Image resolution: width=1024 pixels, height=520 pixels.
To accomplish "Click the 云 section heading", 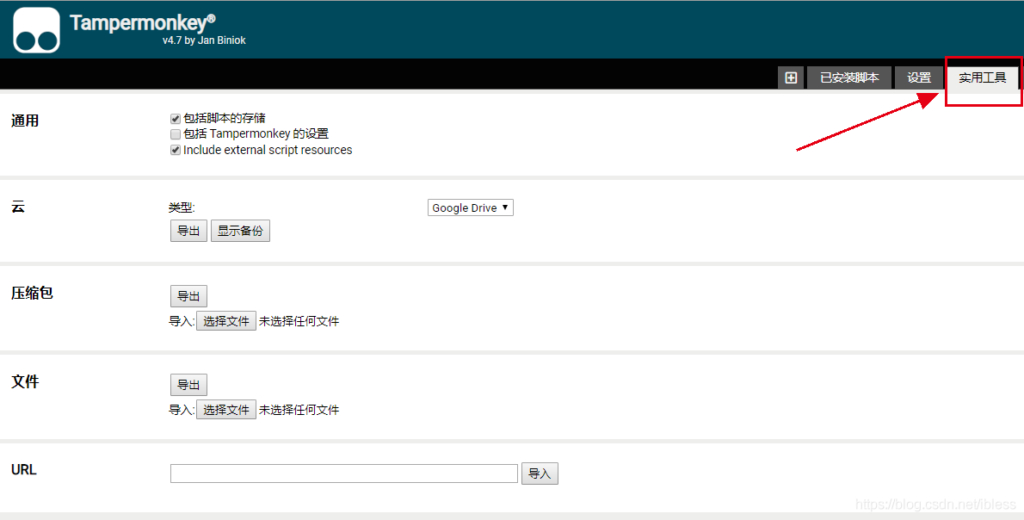I will tap(18, 207).
